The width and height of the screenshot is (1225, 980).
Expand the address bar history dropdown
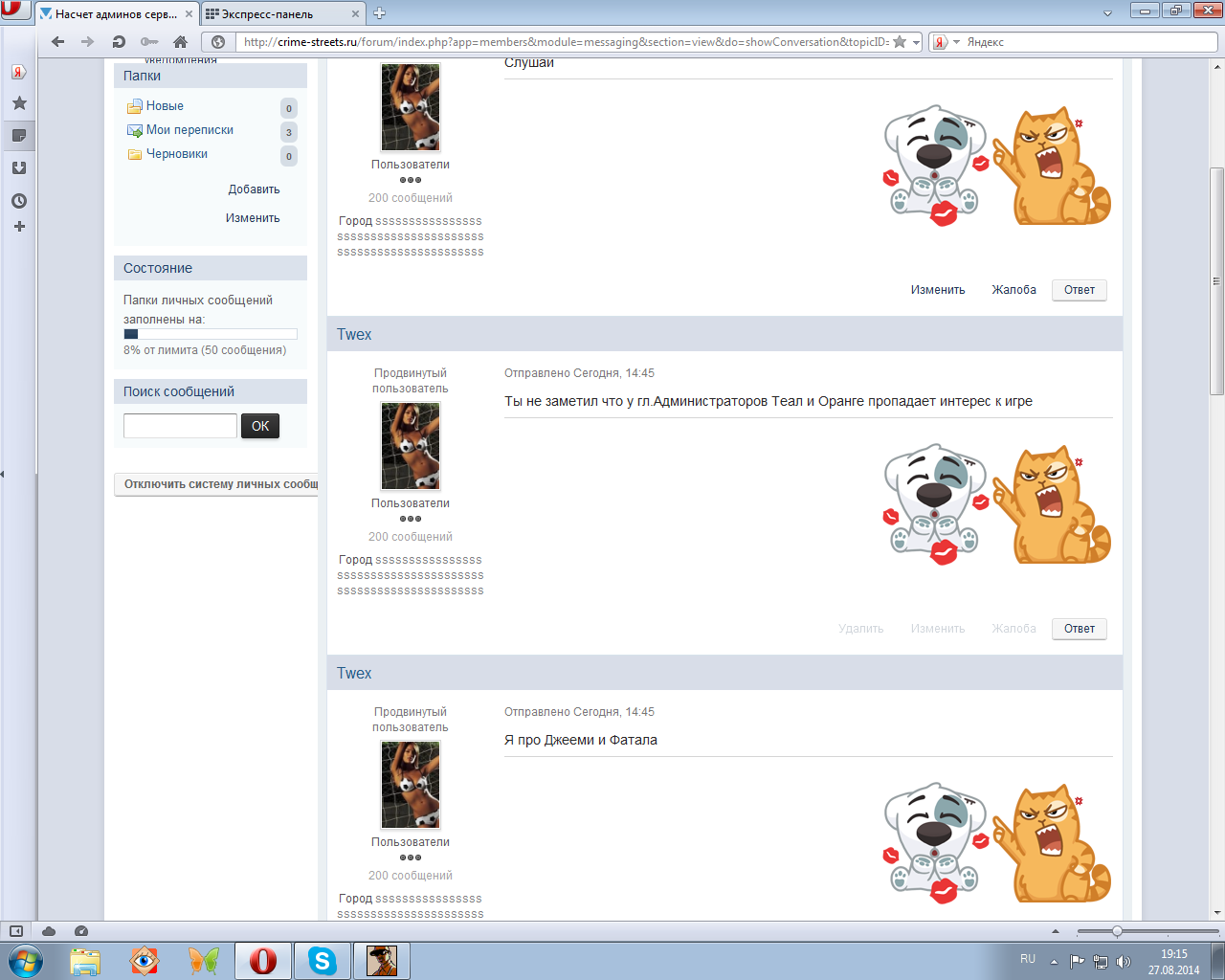pyautogui.click(x=916, y=42)
